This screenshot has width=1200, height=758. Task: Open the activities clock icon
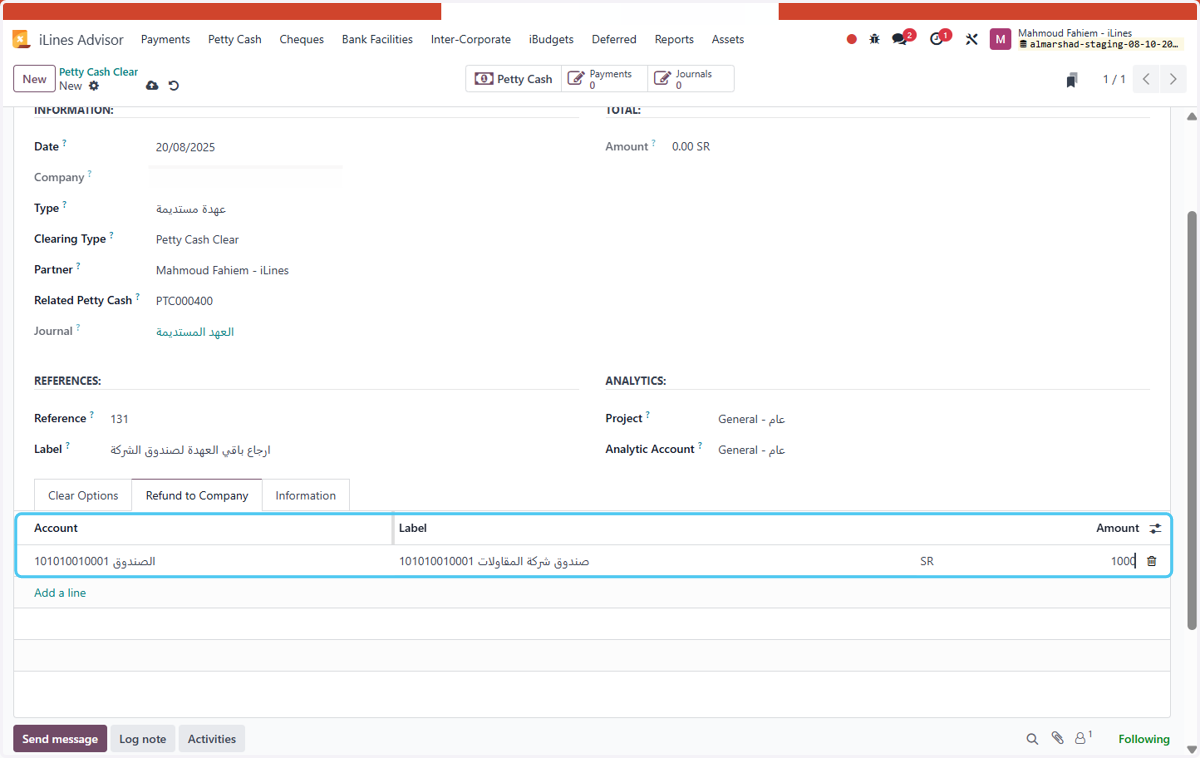[x=937, y=39]
